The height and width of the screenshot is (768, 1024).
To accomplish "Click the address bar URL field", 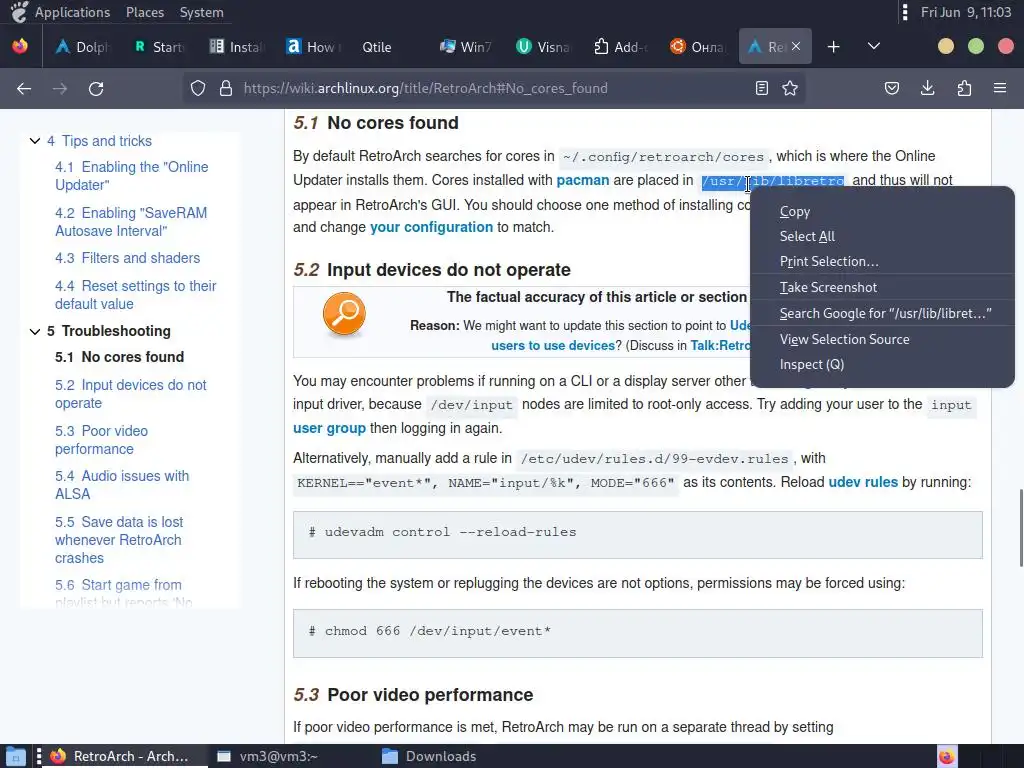I will point(493,88).
